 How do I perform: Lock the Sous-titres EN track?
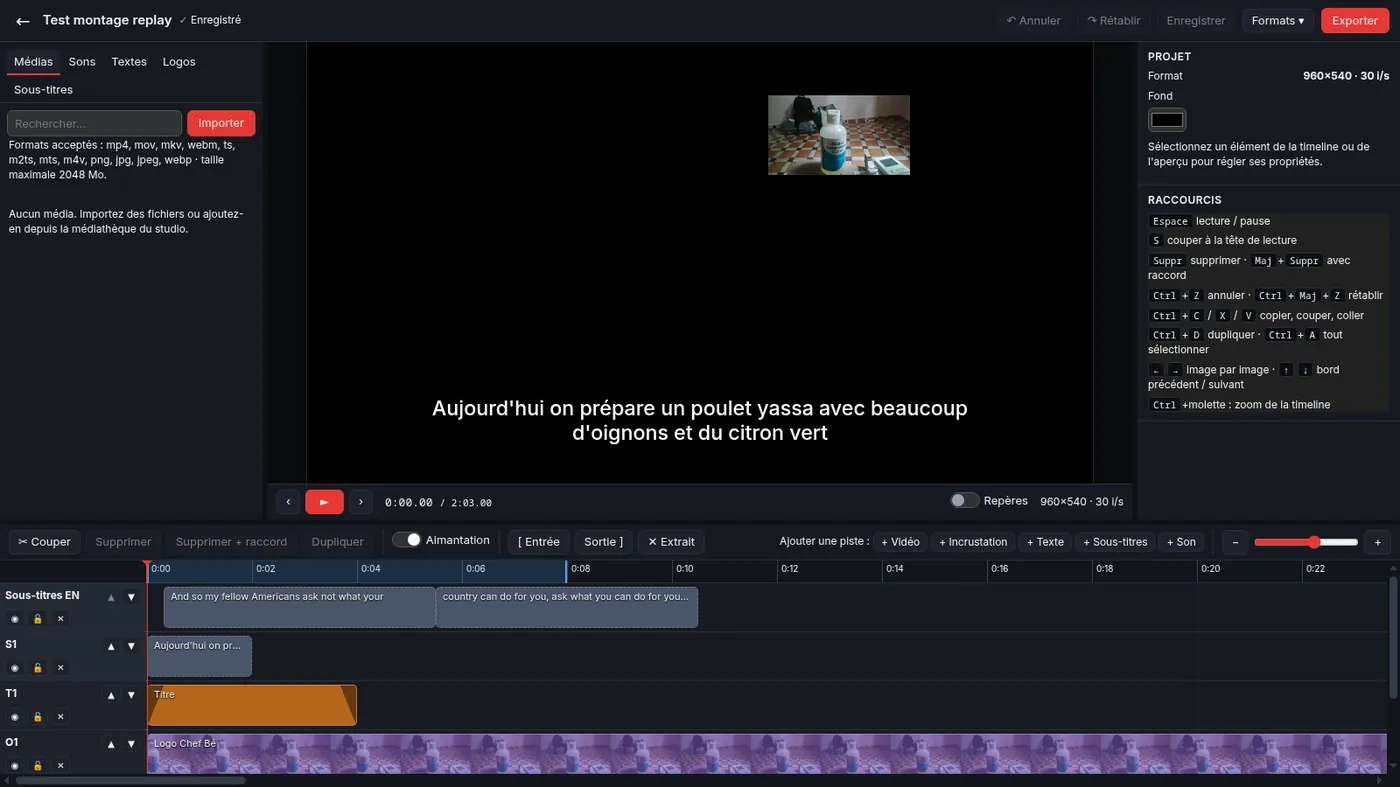coord(37,619)
